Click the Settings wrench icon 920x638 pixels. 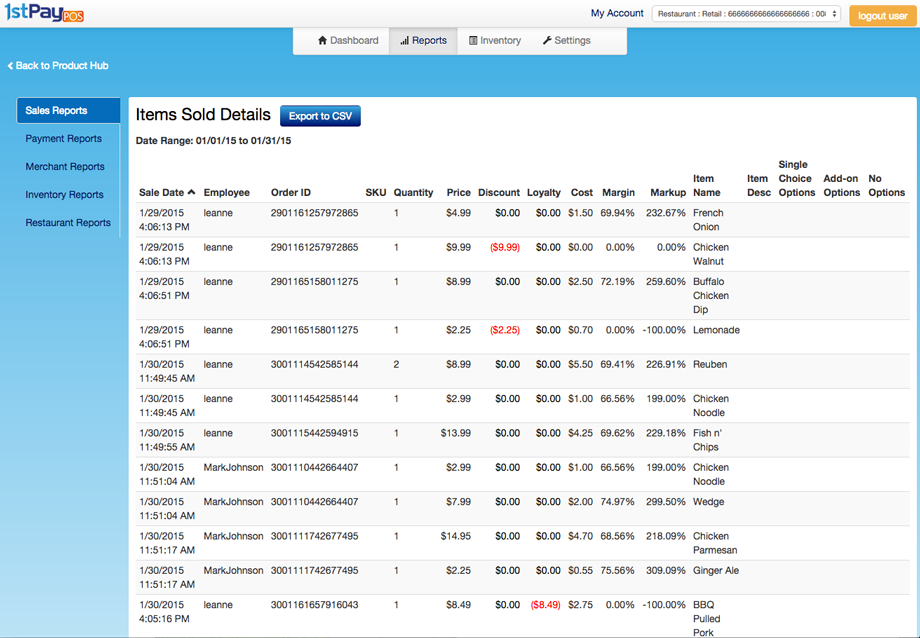[x=547, y=40]
